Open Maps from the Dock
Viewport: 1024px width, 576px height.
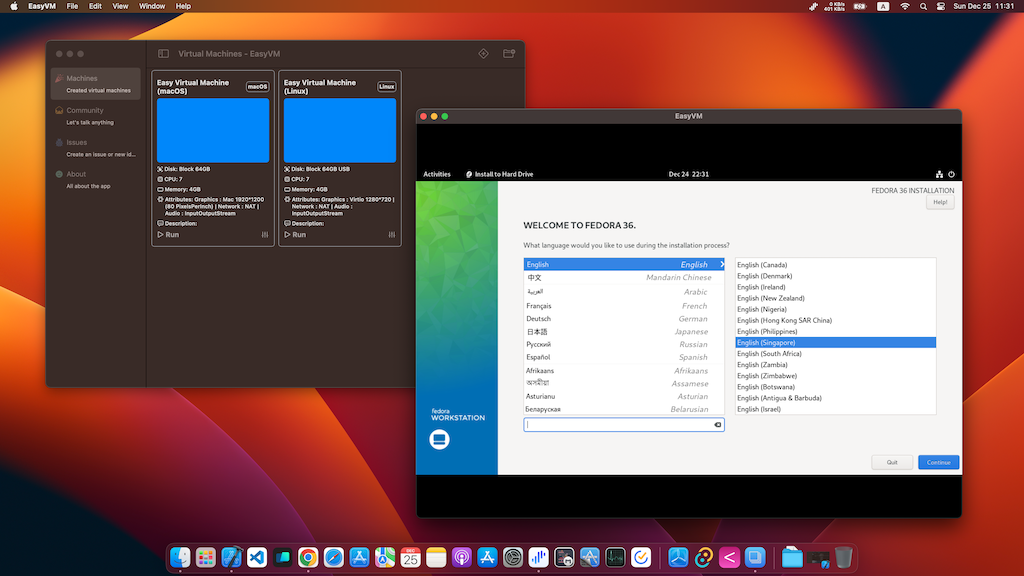385,558
